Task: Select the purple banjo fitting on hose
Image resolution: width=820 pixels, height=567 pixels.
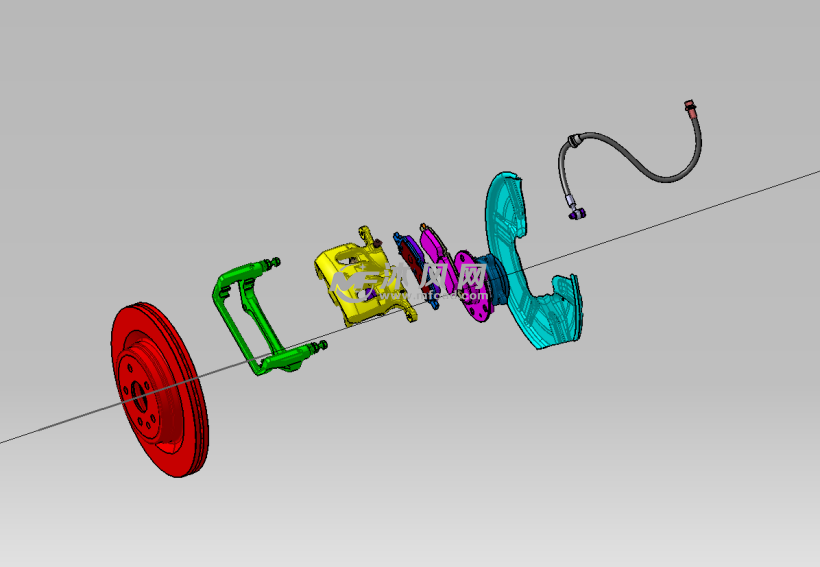Action: point(577,213)
